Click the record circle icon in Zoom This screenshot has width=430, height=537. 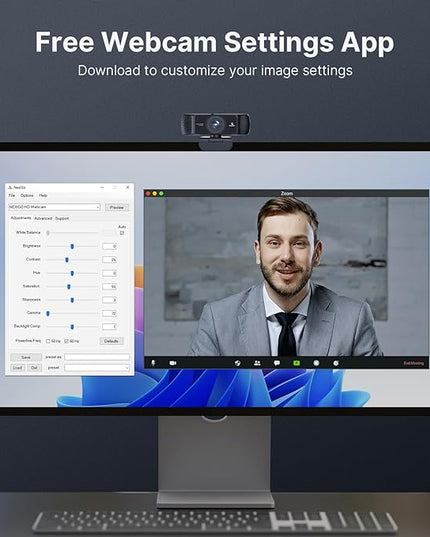[x=316, y=363]
